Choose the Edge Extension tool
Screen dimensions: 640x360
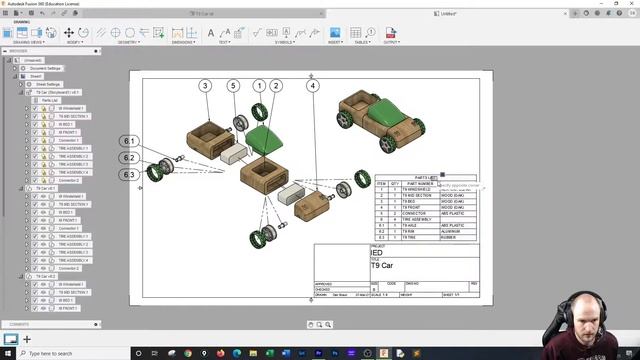click(x=144, y=33)
